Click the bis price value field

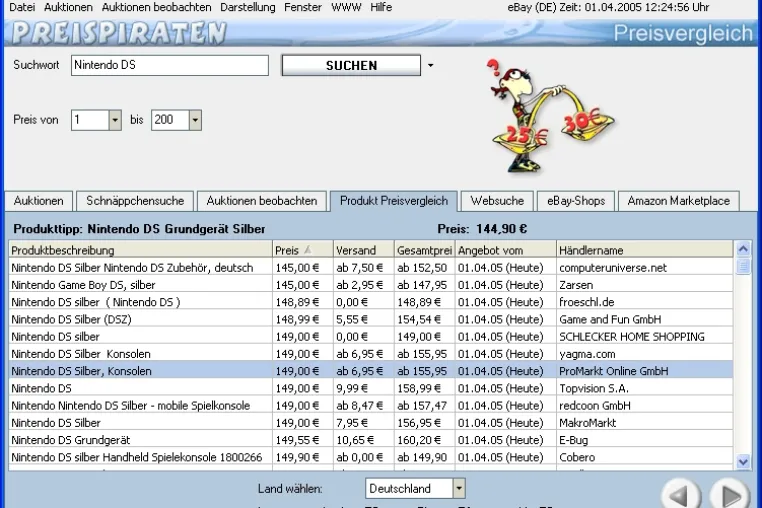(x=170, y=120)
